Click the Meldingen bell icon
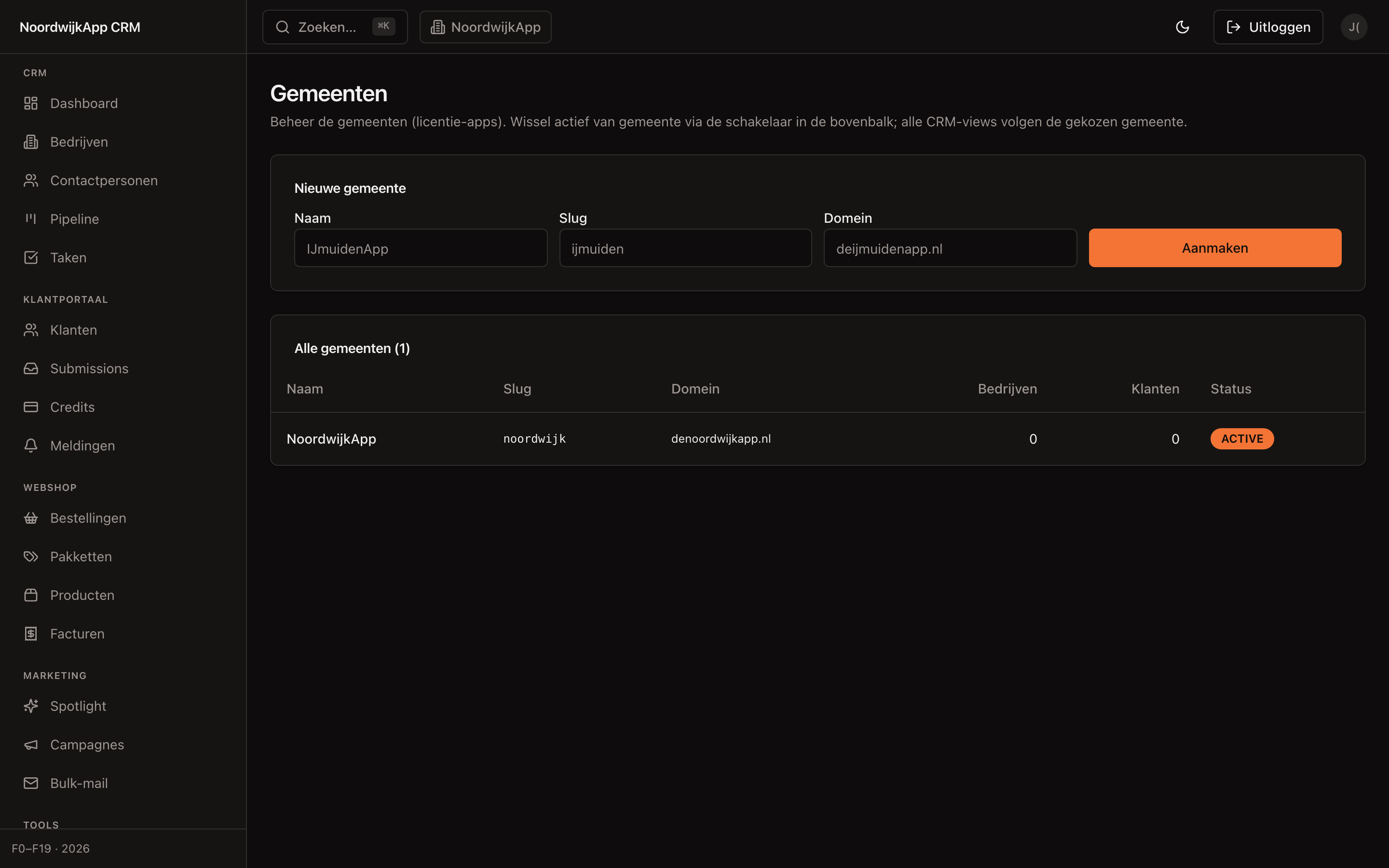1389x868 pixels. pos(31,446)
